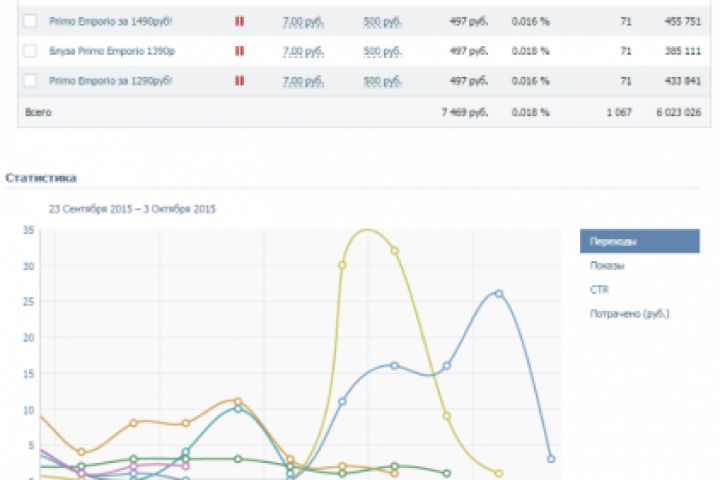Tick checkbox for Primo Emporio за 1290руб!

[x=30, y=81]
